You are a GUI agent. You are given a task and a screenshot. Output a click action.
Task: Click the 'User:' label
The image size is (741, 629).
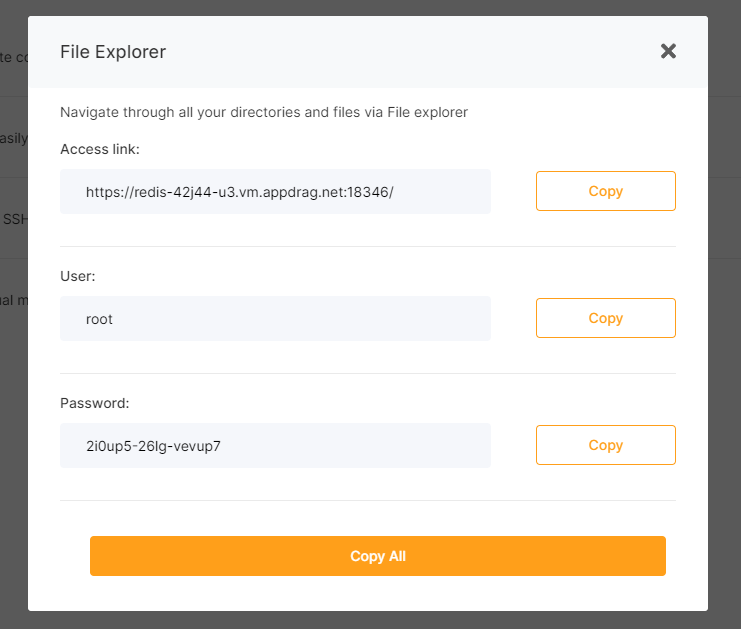78,276
